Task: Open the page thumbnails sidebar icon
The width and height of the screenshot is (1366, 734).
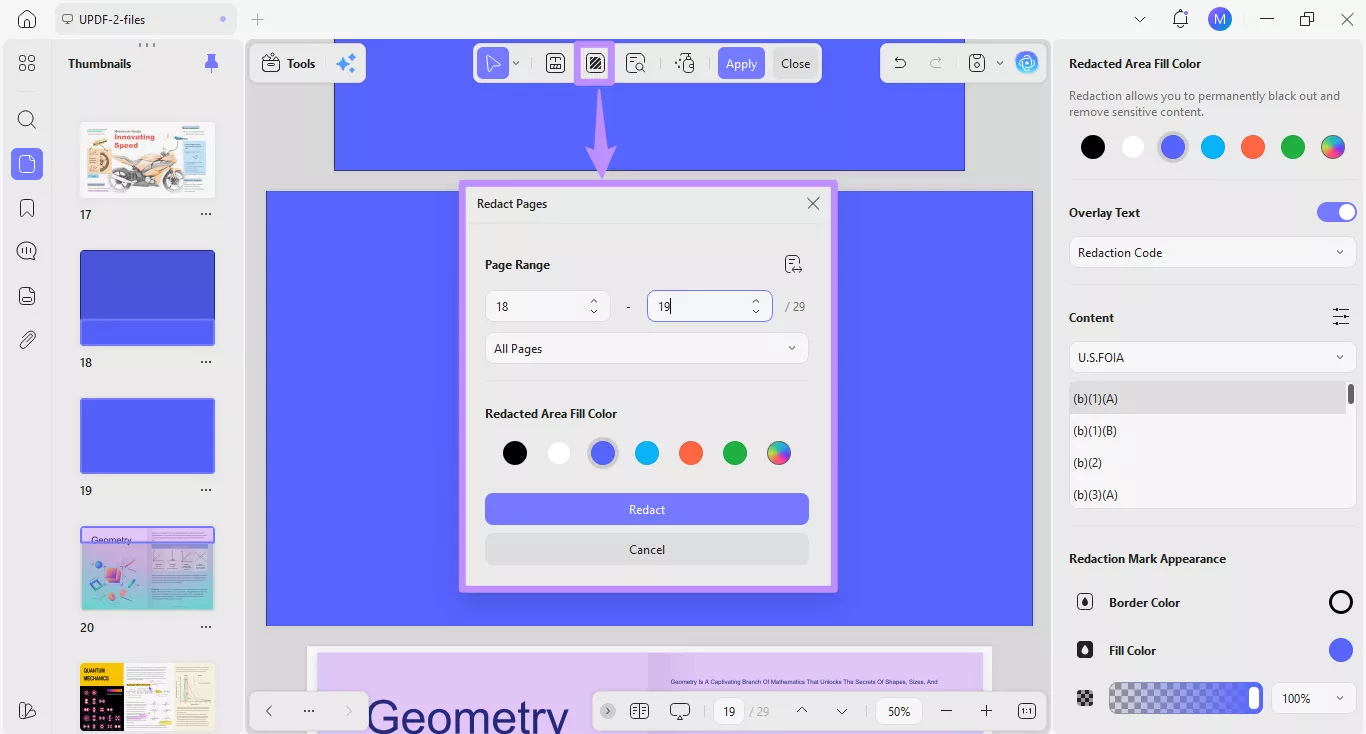Action: pos(27,163)
